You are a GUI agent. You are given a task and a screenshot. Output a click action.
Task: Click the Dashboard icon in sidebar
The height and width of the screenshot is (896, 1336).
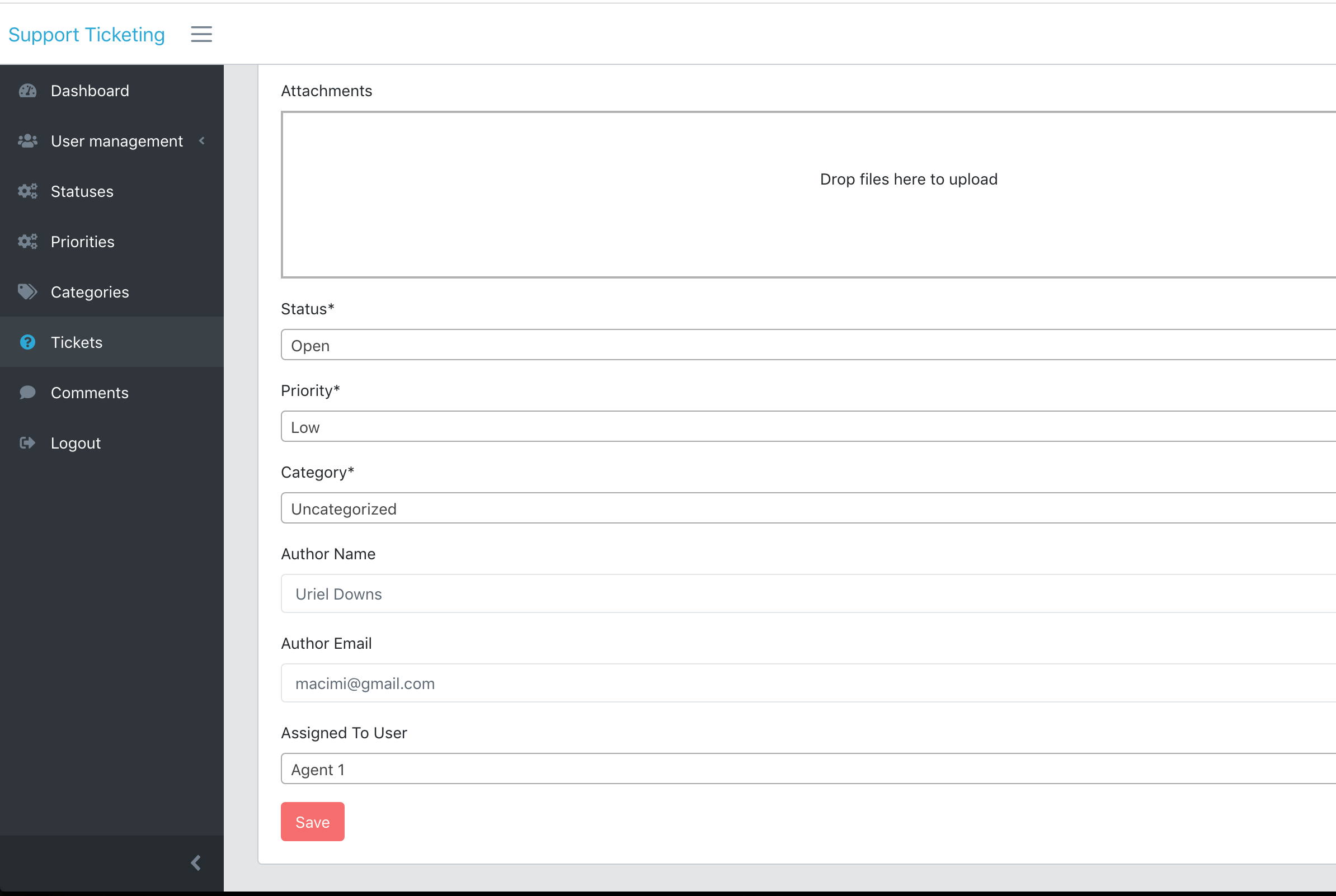coord(27,91)
